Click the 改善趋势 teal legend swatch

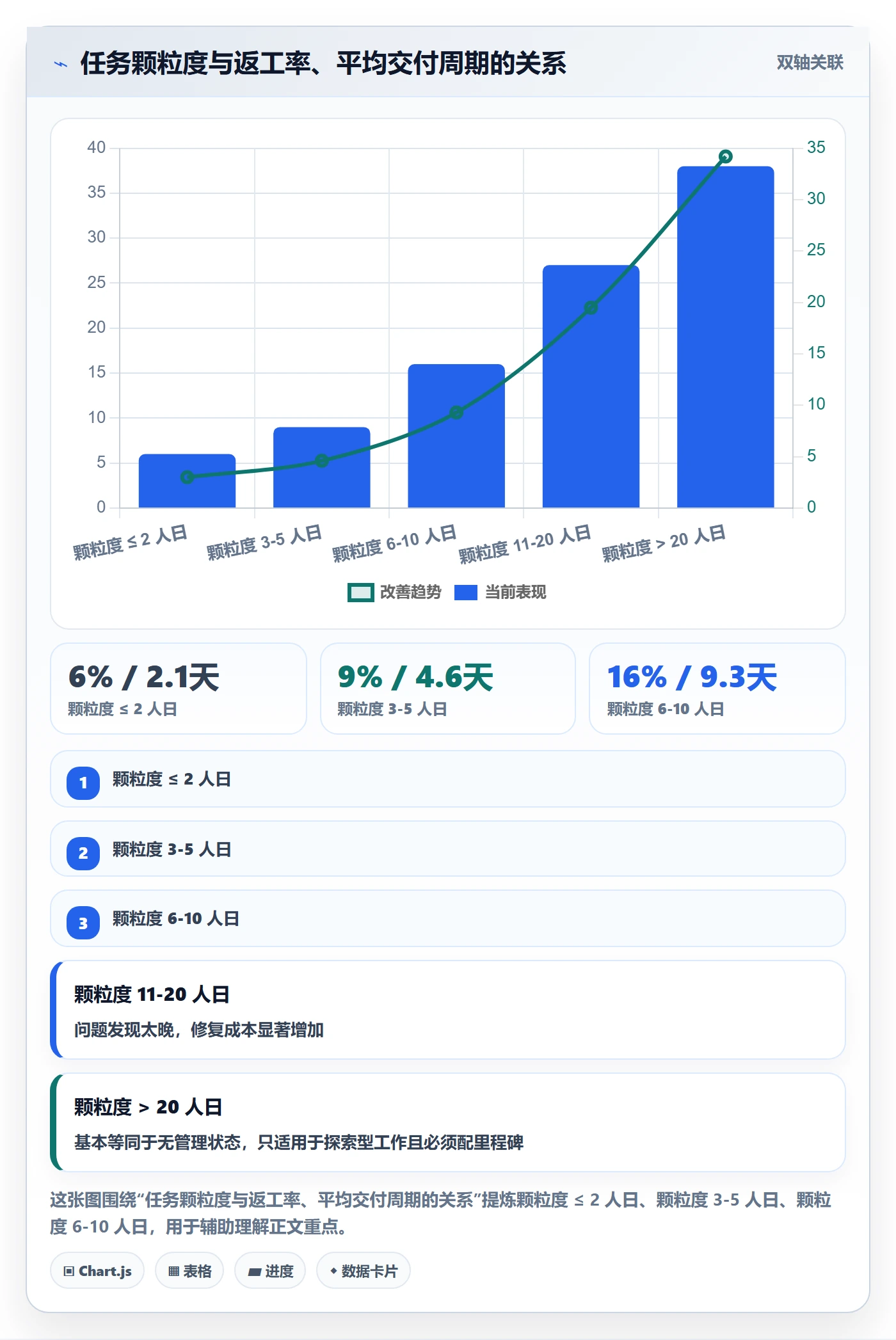coord(360,593)
